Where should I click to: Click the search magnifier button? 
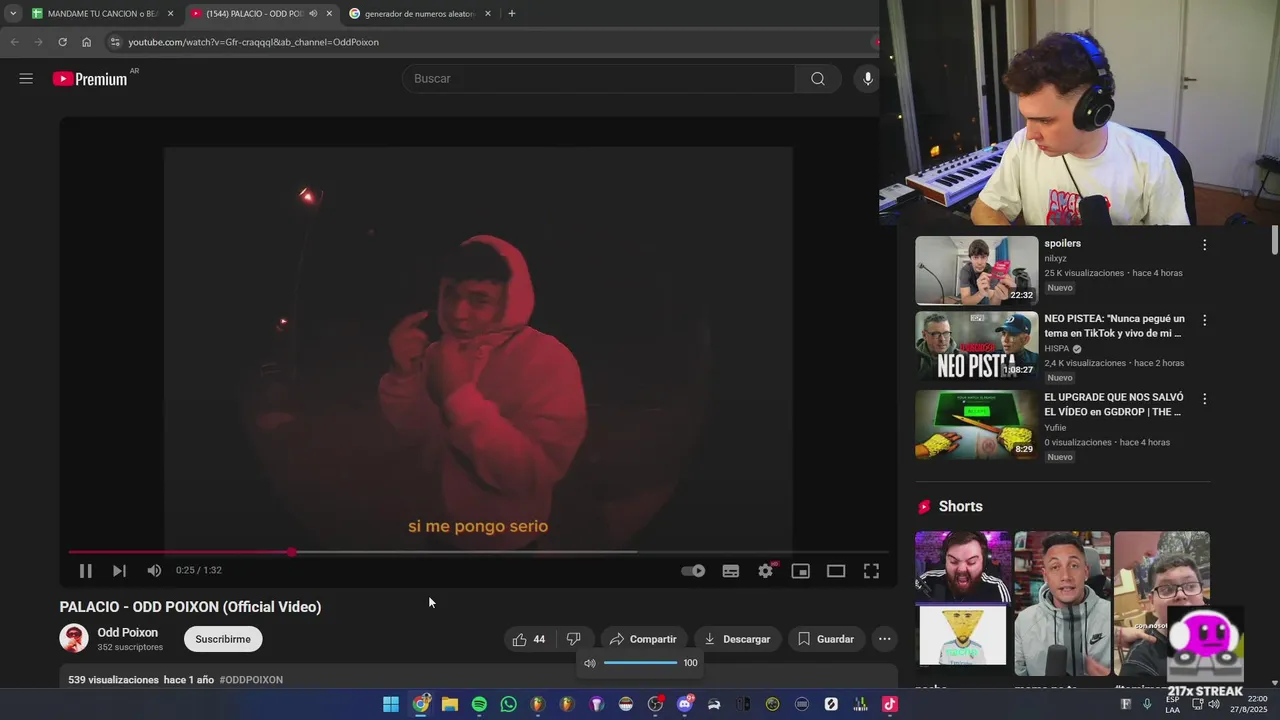(818, 79)
